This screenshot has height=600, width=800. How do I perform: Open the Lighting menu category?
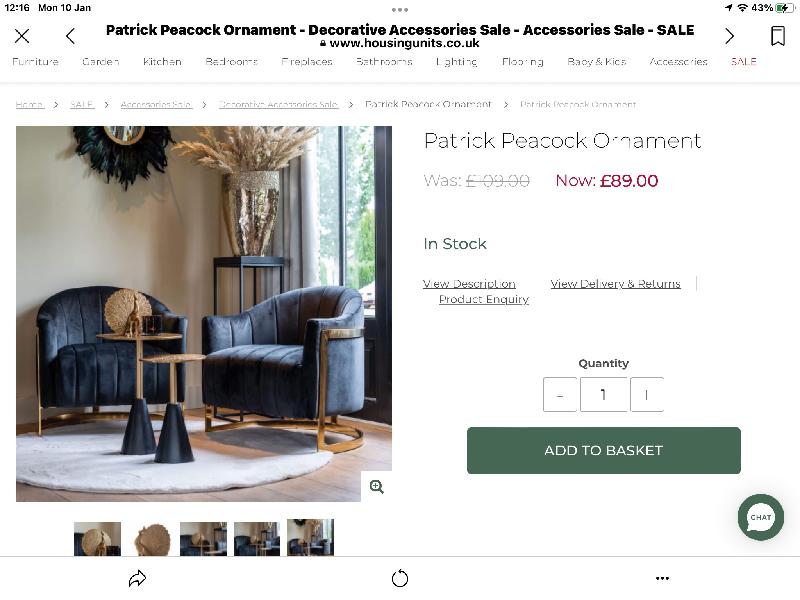(457, 62)
